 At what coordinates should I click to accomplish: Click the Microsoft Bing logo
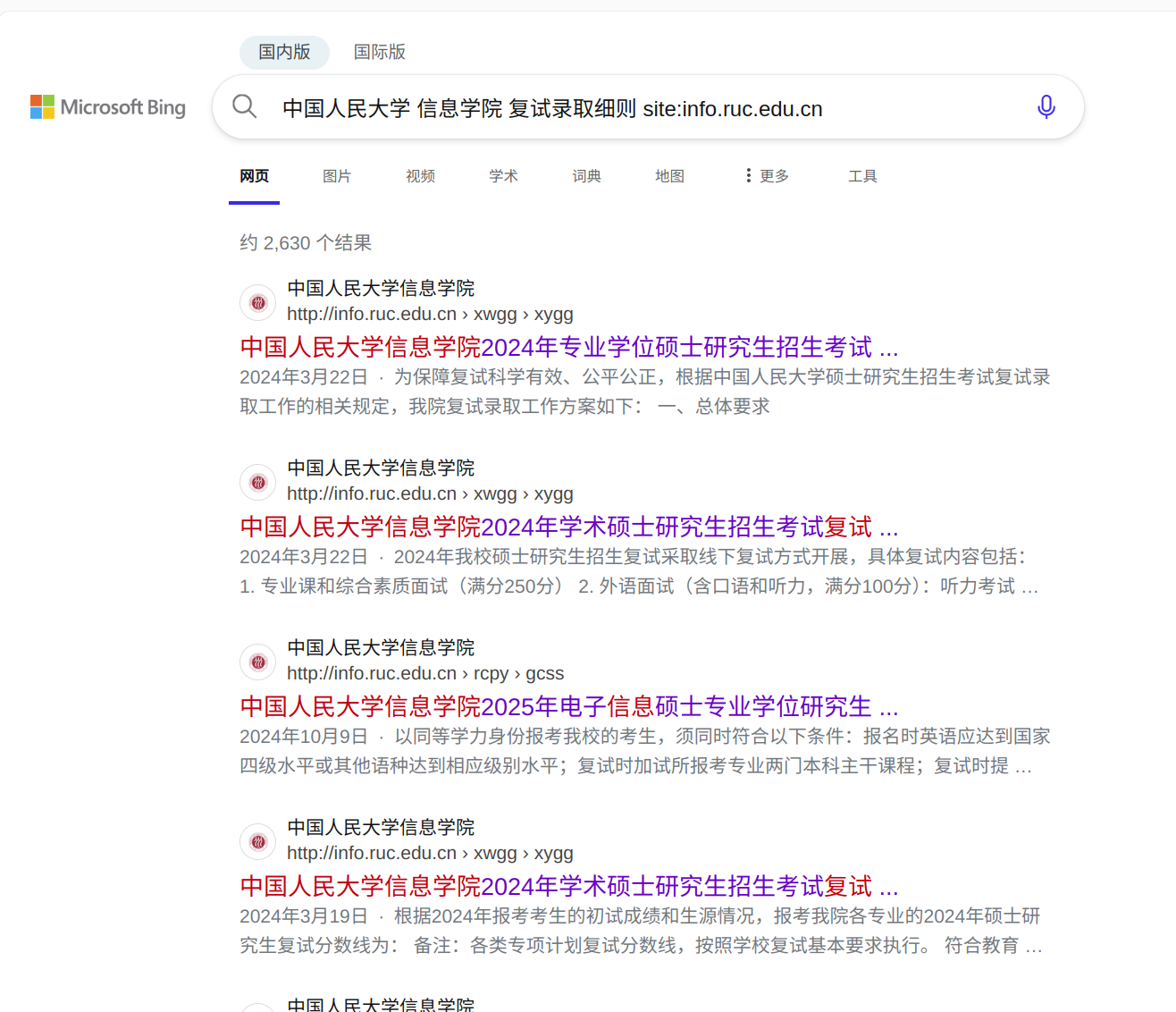[108, 107]
